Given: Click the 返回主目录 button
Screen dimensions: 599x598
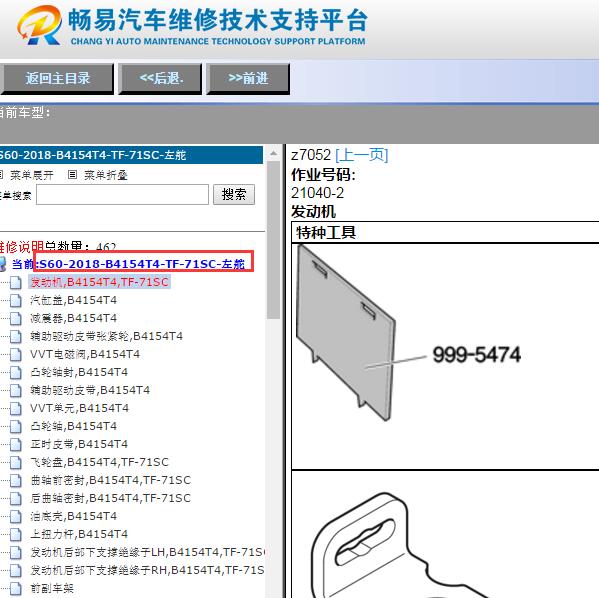Looking at the screenshot, I should tap(58, 78).
